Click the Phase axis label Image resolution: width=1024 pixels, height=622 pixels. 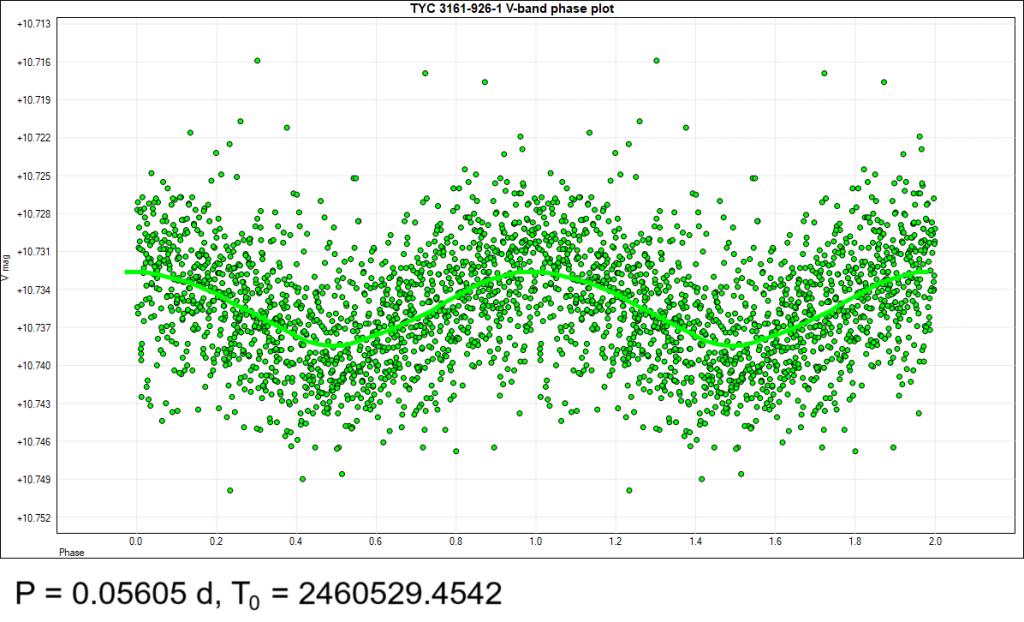[72, 552]
